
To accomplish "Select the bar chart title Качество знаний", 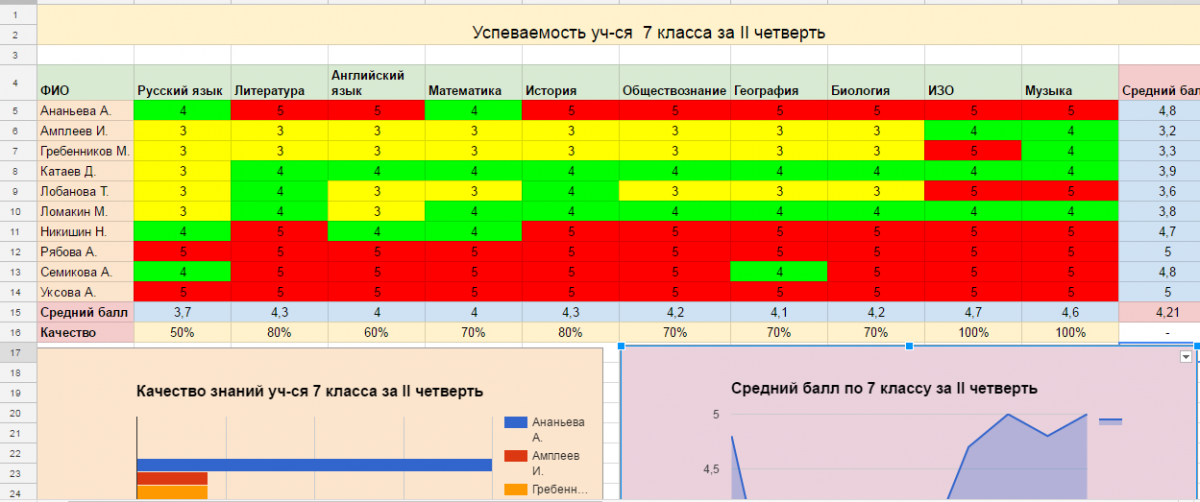I will click(309, 391).
